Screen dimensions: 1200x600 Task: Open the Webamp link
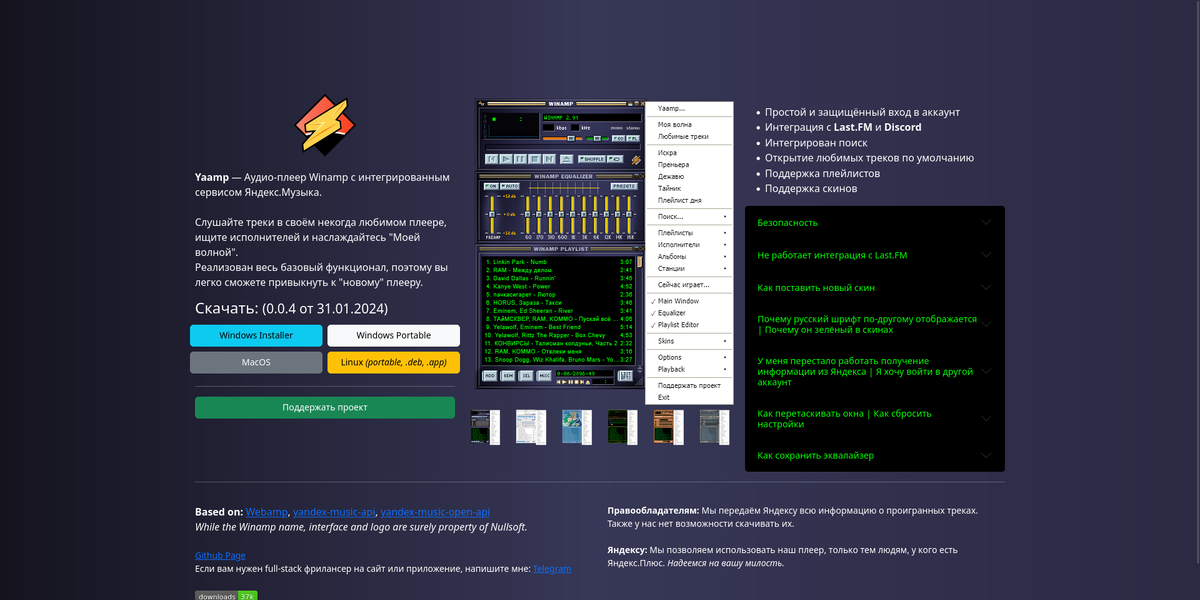point(268,511)
